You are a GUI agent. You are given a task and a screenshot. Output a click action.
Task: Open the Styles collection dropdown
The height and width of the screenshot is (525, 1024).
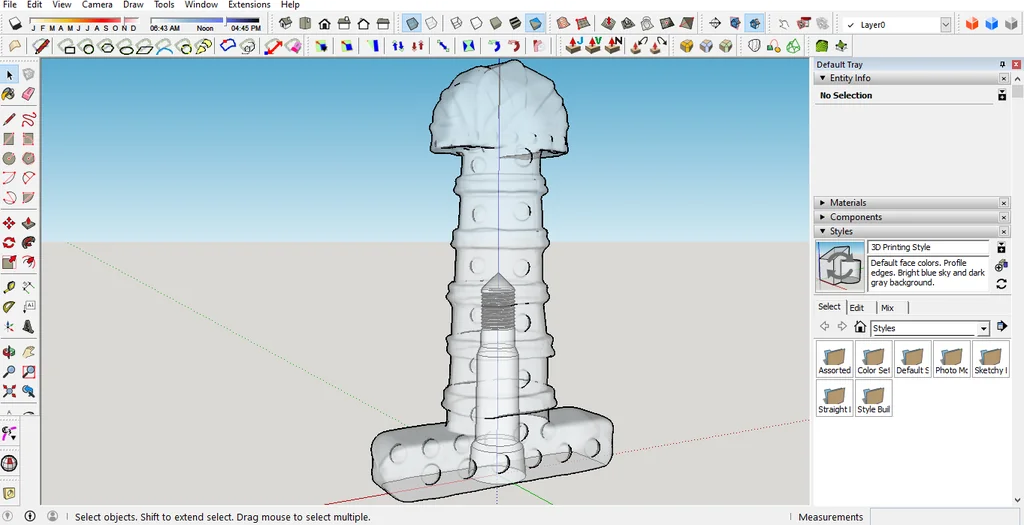click(984, 328)
